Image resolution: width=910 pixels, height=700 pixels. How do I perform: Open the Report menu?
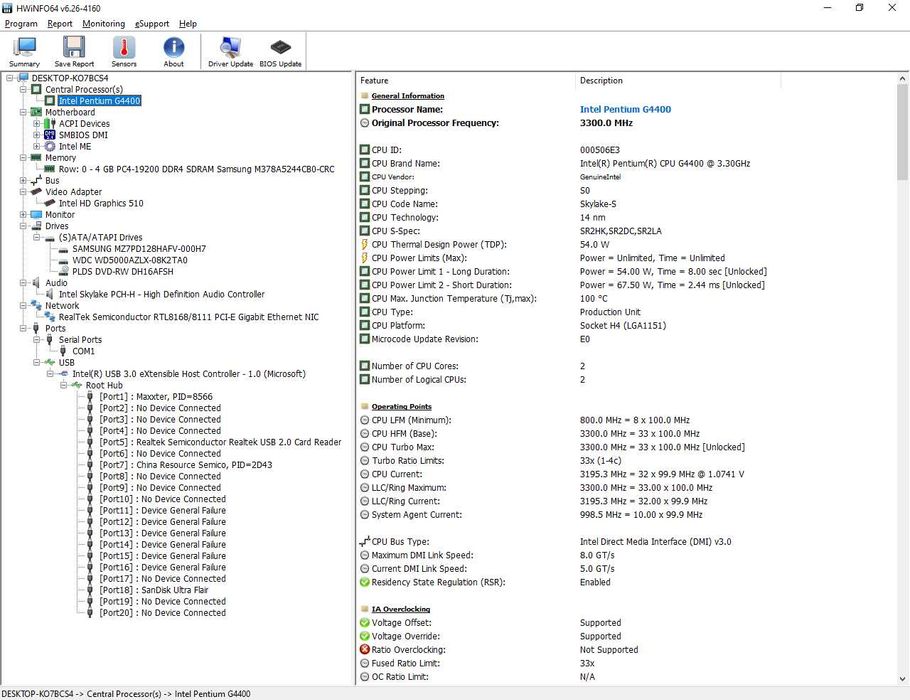pyautogui.click(x=60, y=24)
